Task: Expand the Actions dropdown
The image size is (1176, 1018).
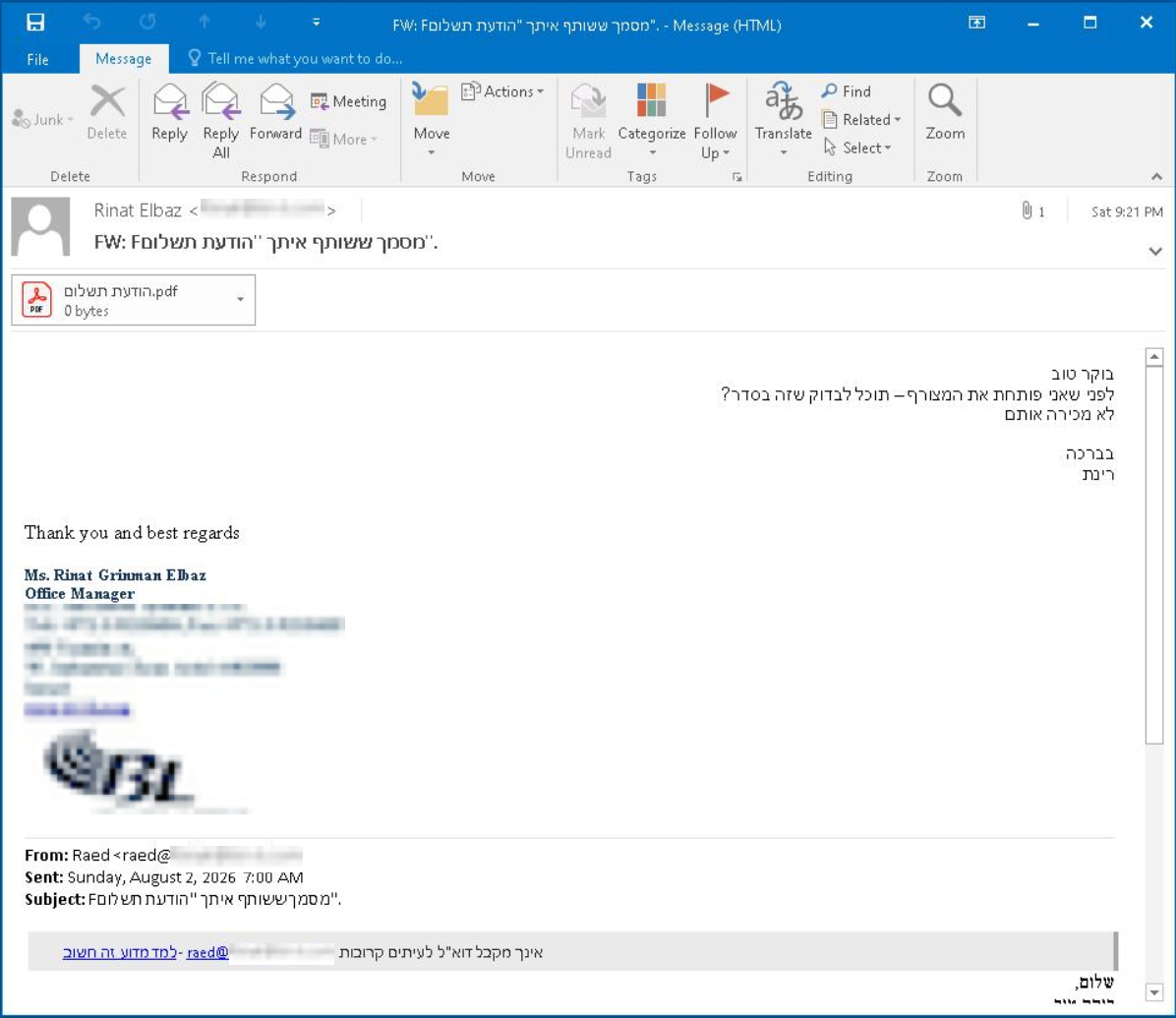Action: (502, 91)
